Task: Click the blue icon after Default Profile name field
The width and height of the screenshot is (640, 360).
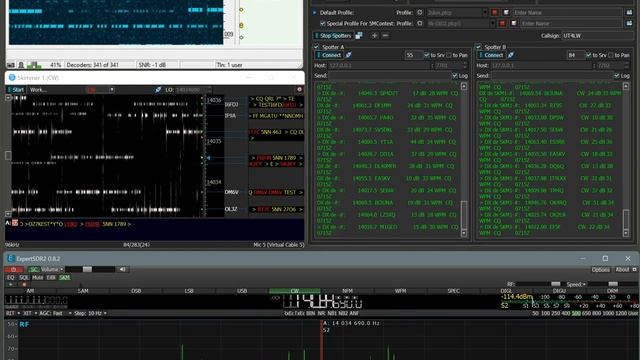Action: pyautogui.click(x=629, y=13)
